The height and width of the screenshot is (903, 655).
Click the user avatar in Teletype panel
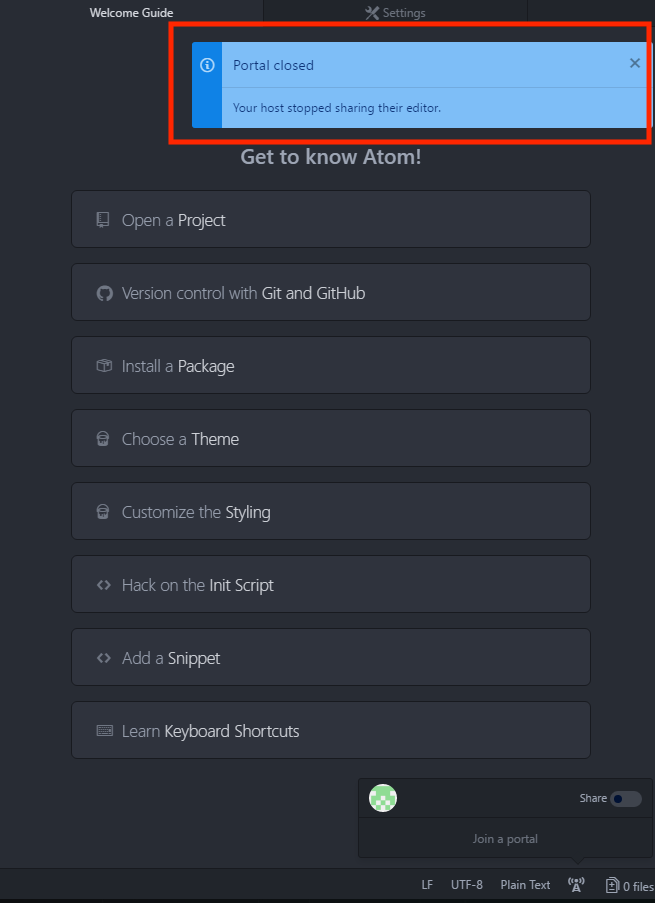383,798
